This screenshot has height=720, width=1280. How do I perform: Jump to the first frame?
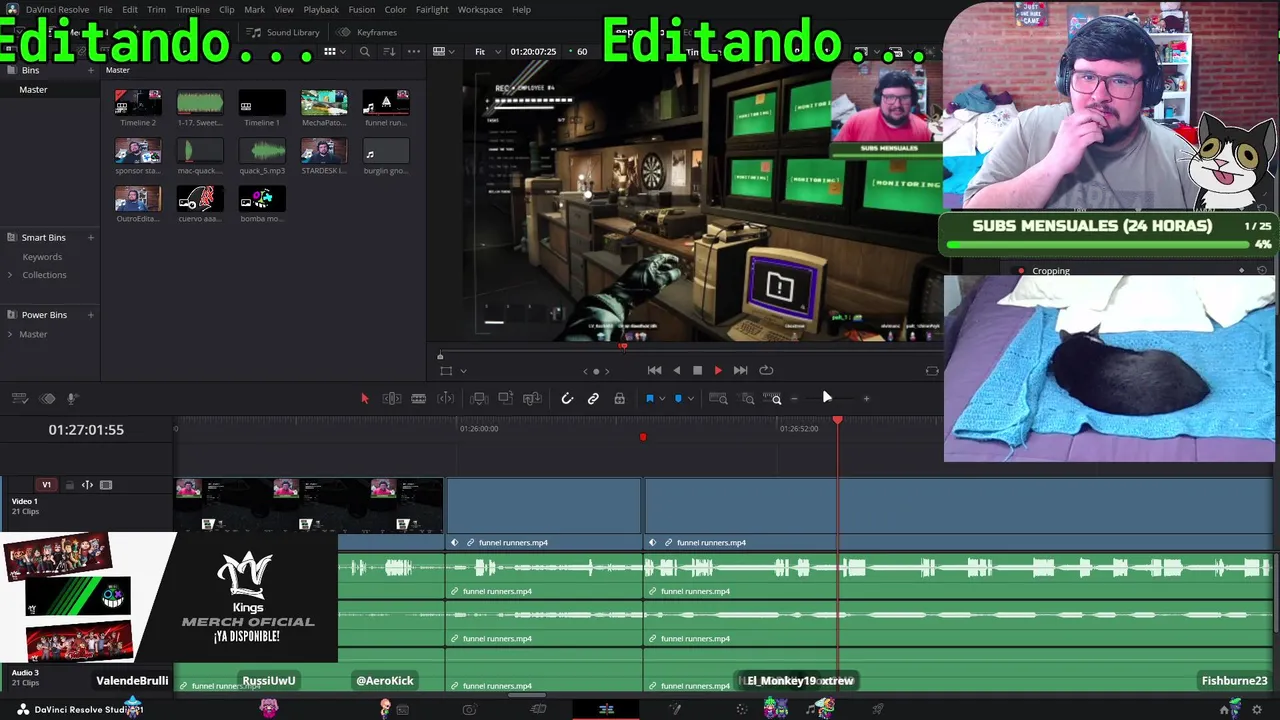point(654,370)
